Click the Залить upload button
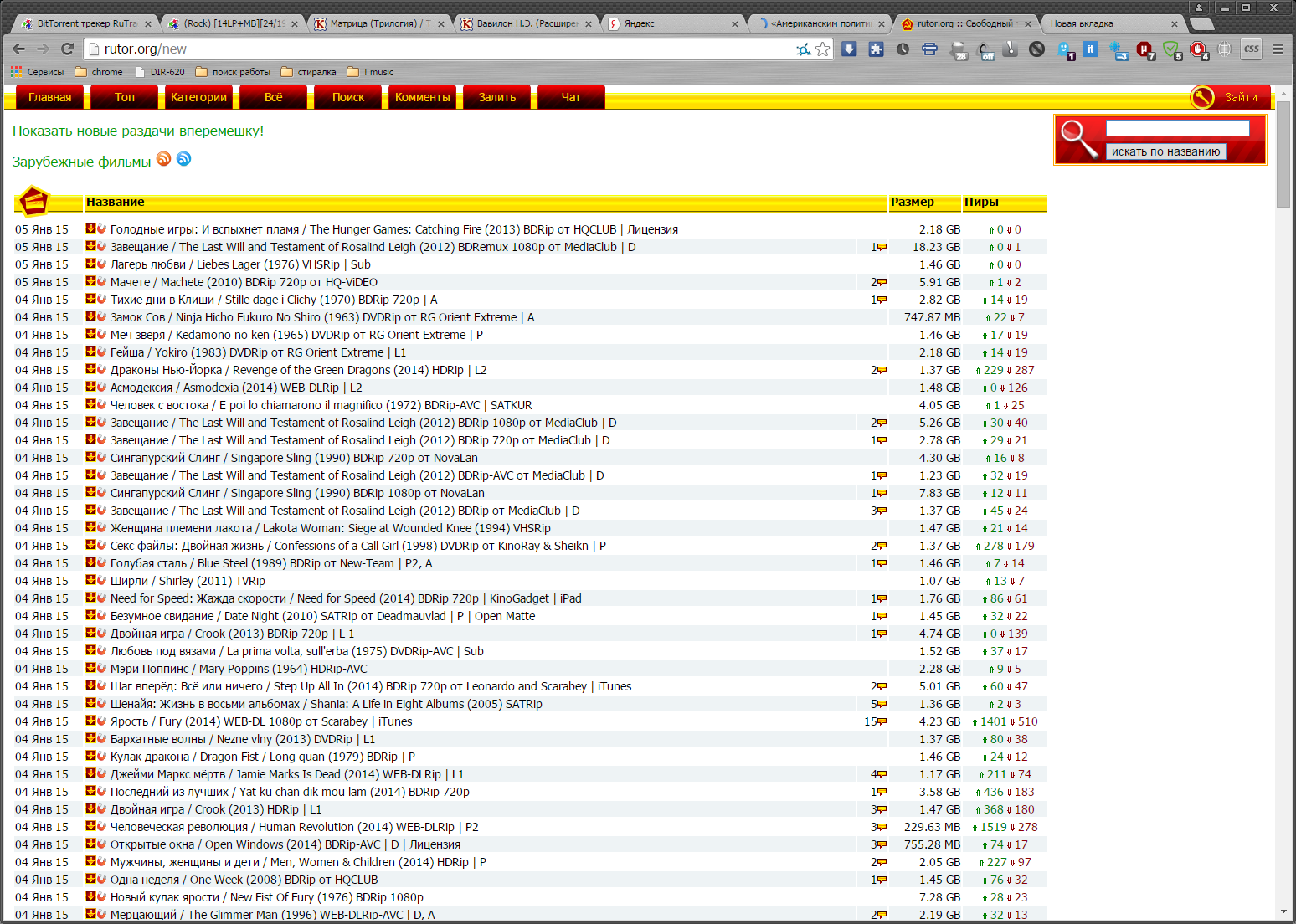Viewport: 1296px width, 924px height. tap(497, 97)
